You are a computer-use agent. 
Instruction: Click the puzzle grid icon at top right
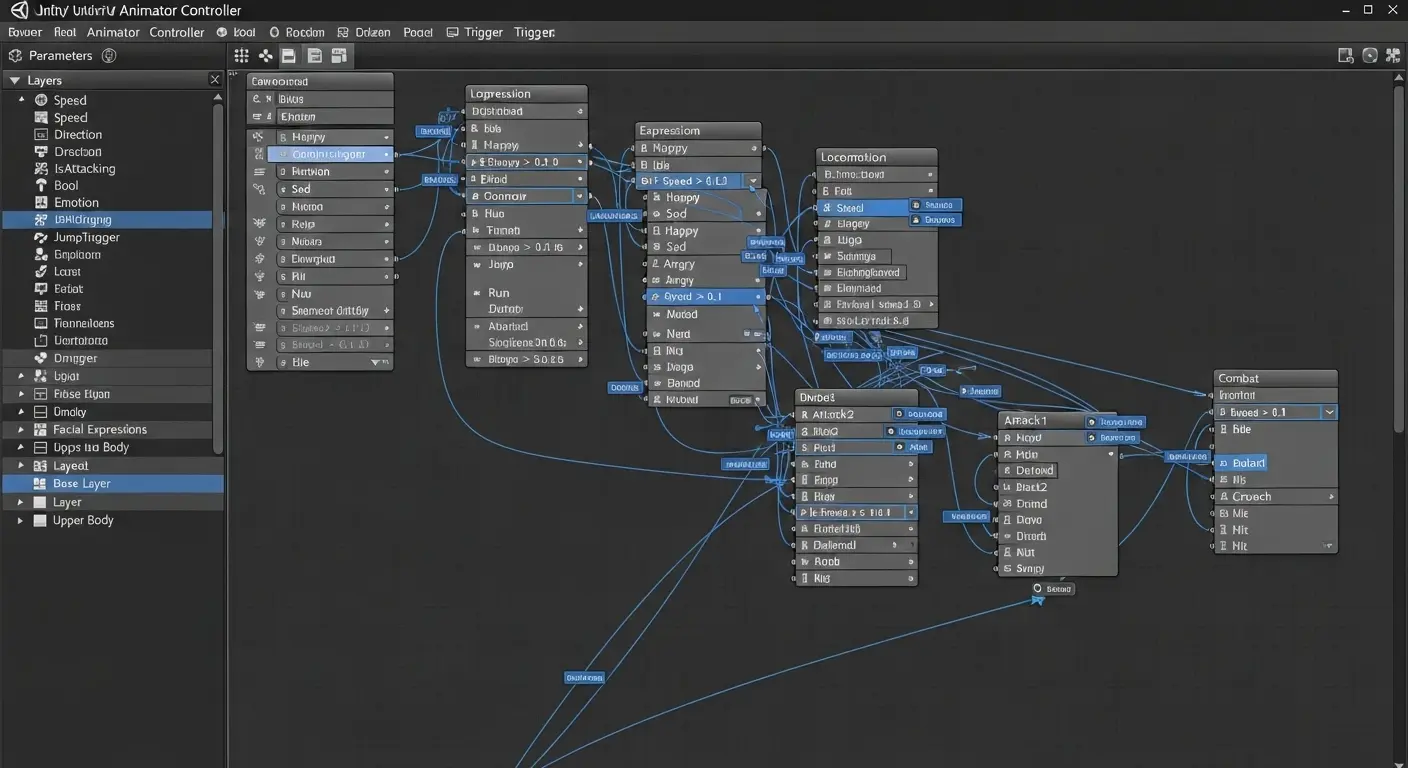1392,55
